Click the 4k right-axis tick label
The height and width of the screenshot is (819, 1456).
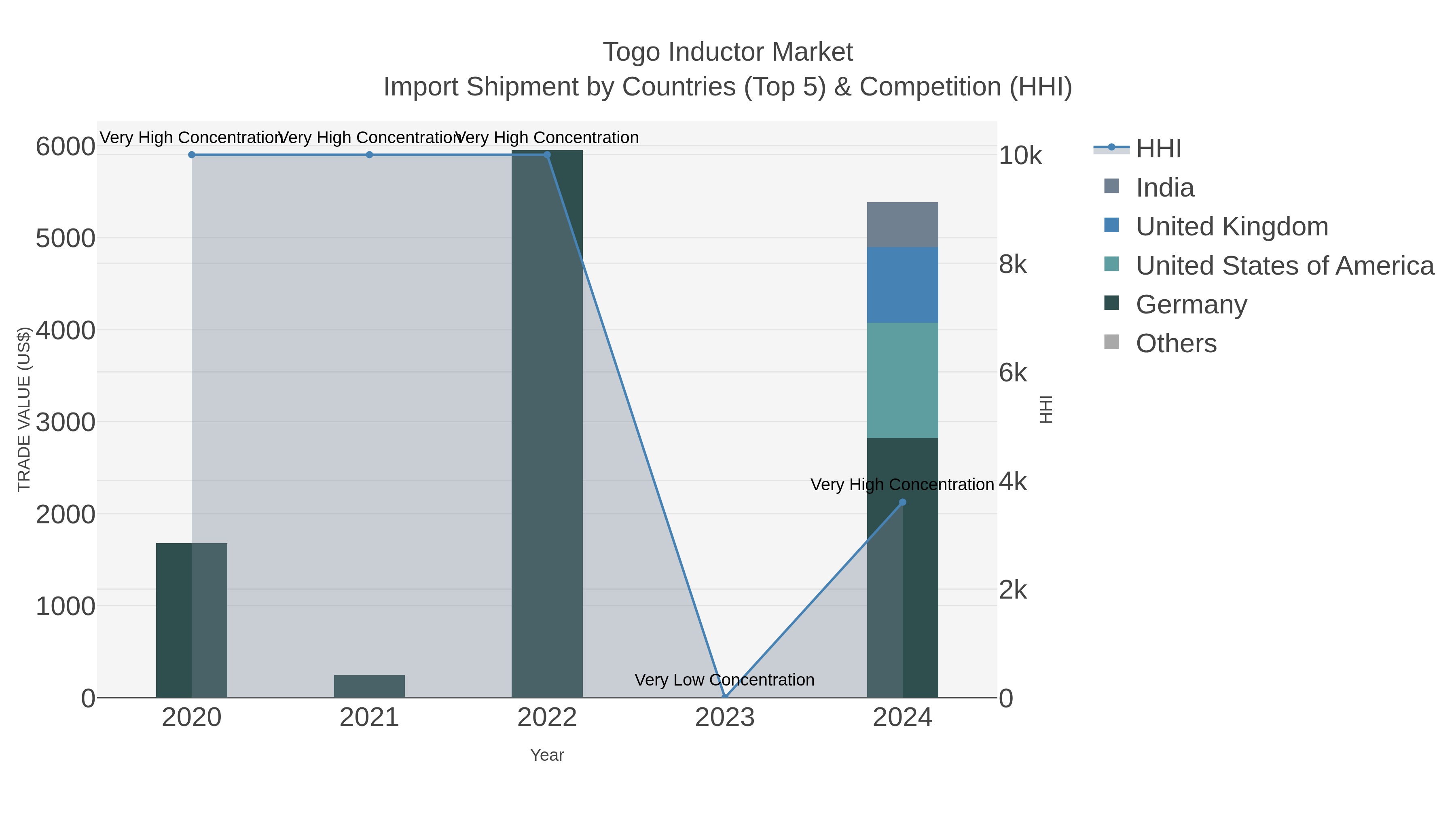[1013, 482]
